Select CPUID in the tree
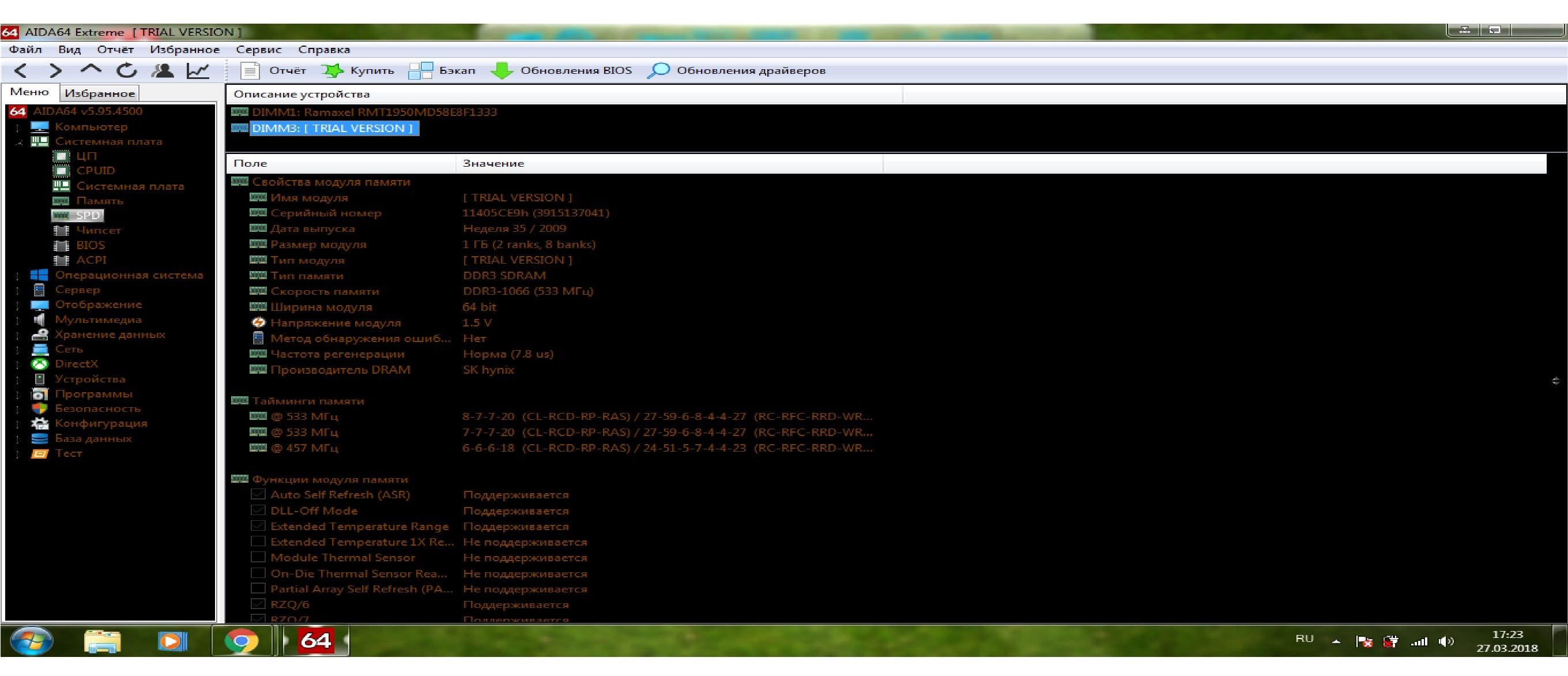Viewport: 1568px width, 676px height. [96, 171]
